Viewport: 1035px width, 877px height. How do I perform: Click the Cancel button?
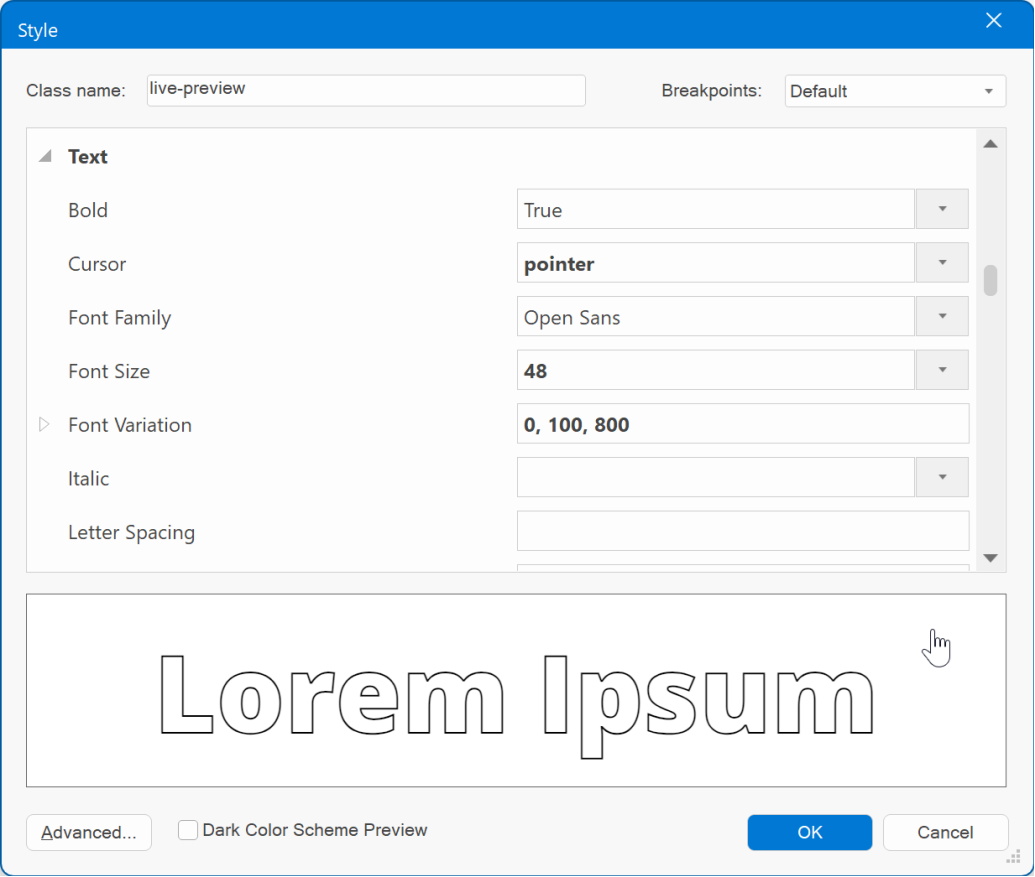point(945,832)
